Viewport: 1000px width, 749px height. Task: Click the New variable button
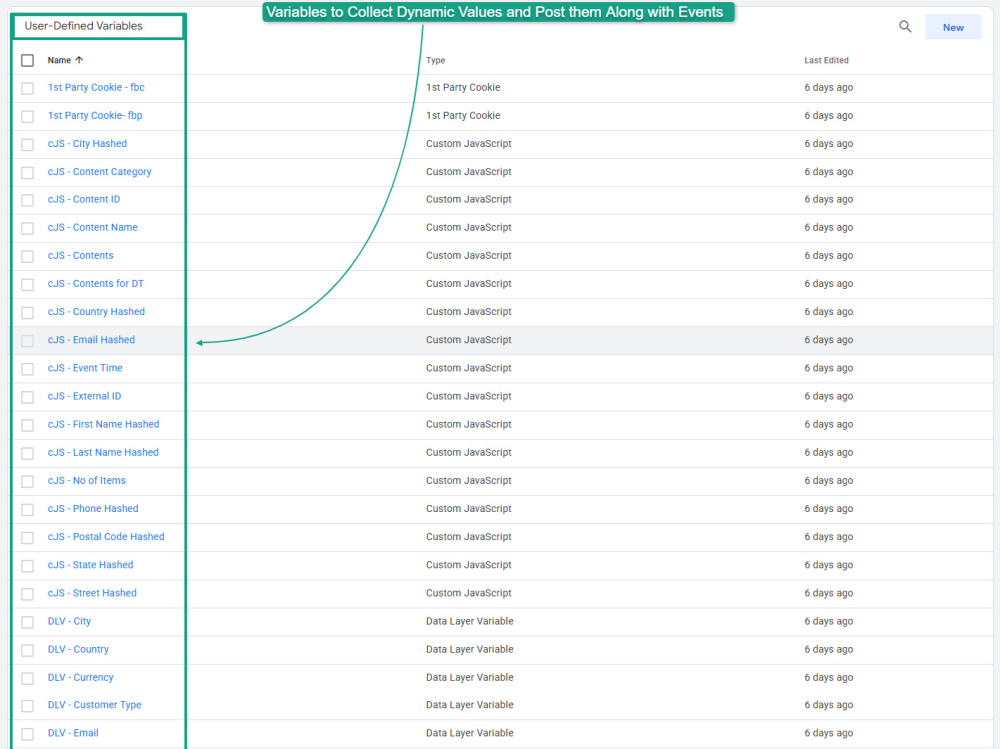pyautogui.click(x=953, y=27)
